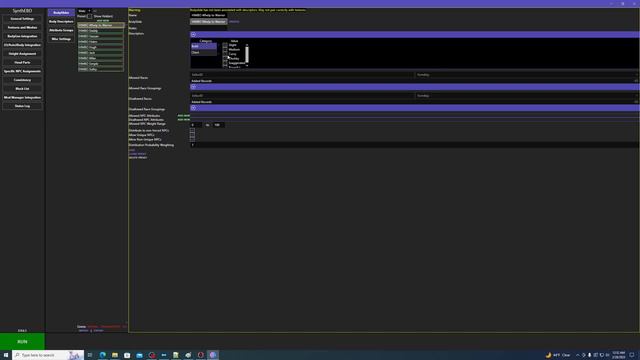Collapse the Description section expander

(193, 35)
